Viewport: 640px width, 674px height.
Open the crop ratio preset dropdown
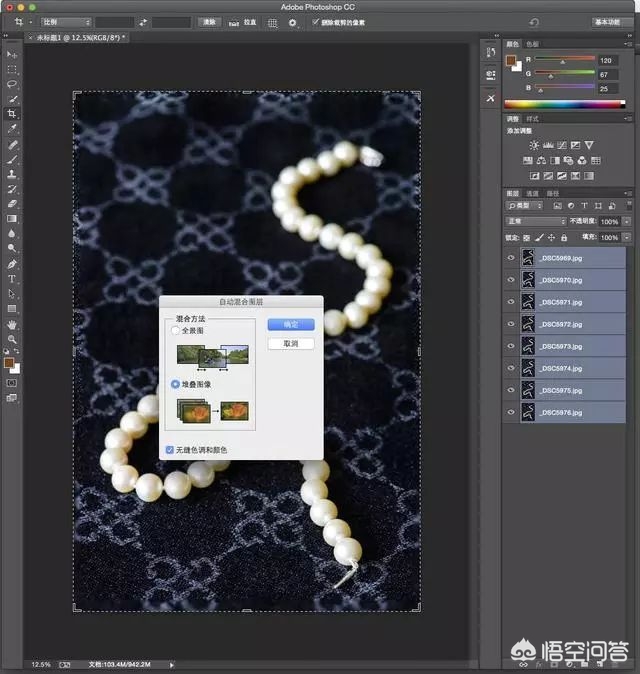(x=66, y=22)
